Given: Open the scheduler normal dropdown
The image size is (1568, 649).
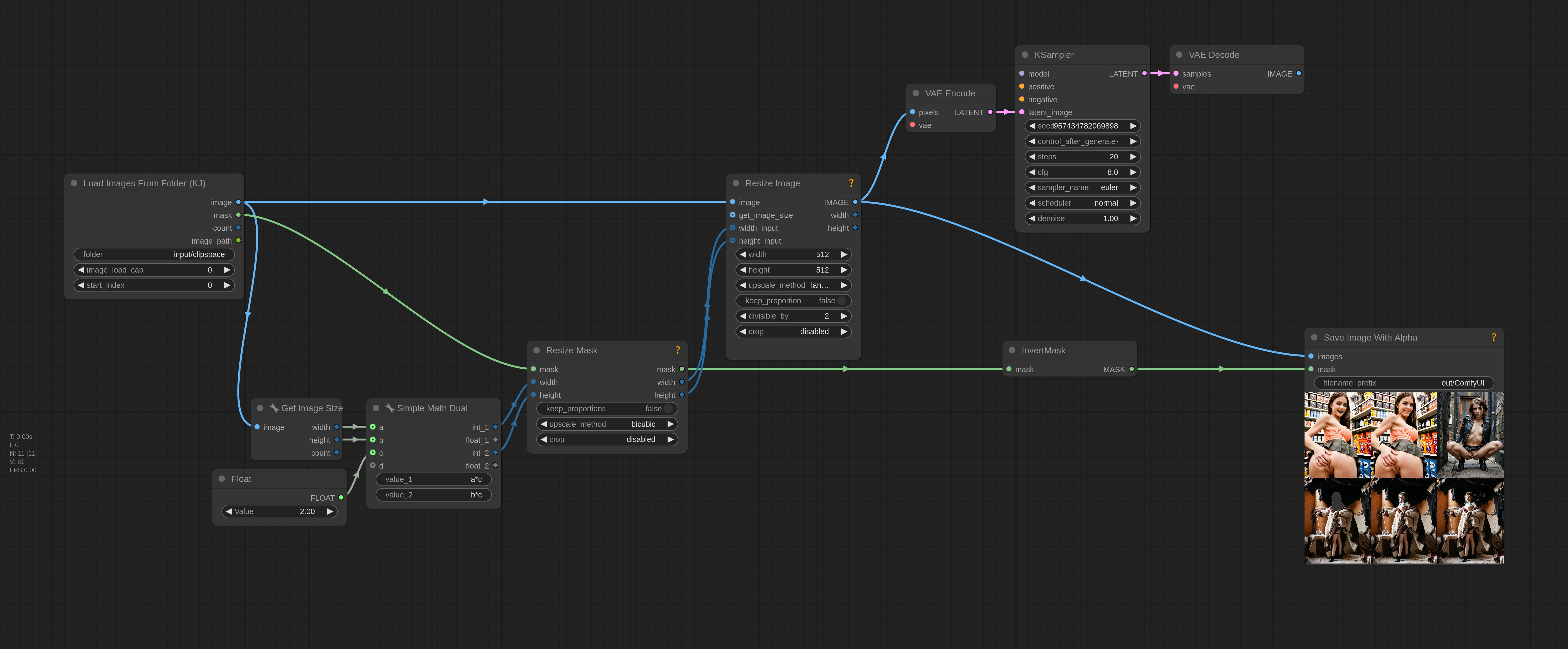Looking at the screenshot, I should pyautogui.click(x=1082, y=203).
